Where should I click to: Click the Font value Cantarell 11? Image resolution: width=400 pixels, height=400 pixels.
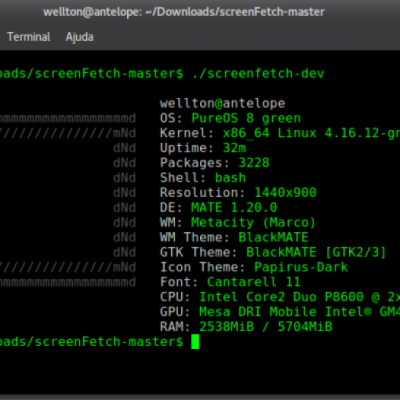point(254,282)
